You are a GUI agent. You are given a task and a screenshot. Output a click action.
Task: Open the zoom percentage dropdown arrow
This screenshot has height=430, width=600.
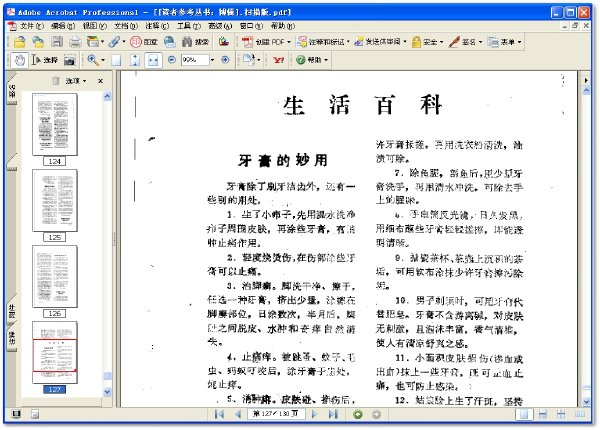(x=212, y=60)
